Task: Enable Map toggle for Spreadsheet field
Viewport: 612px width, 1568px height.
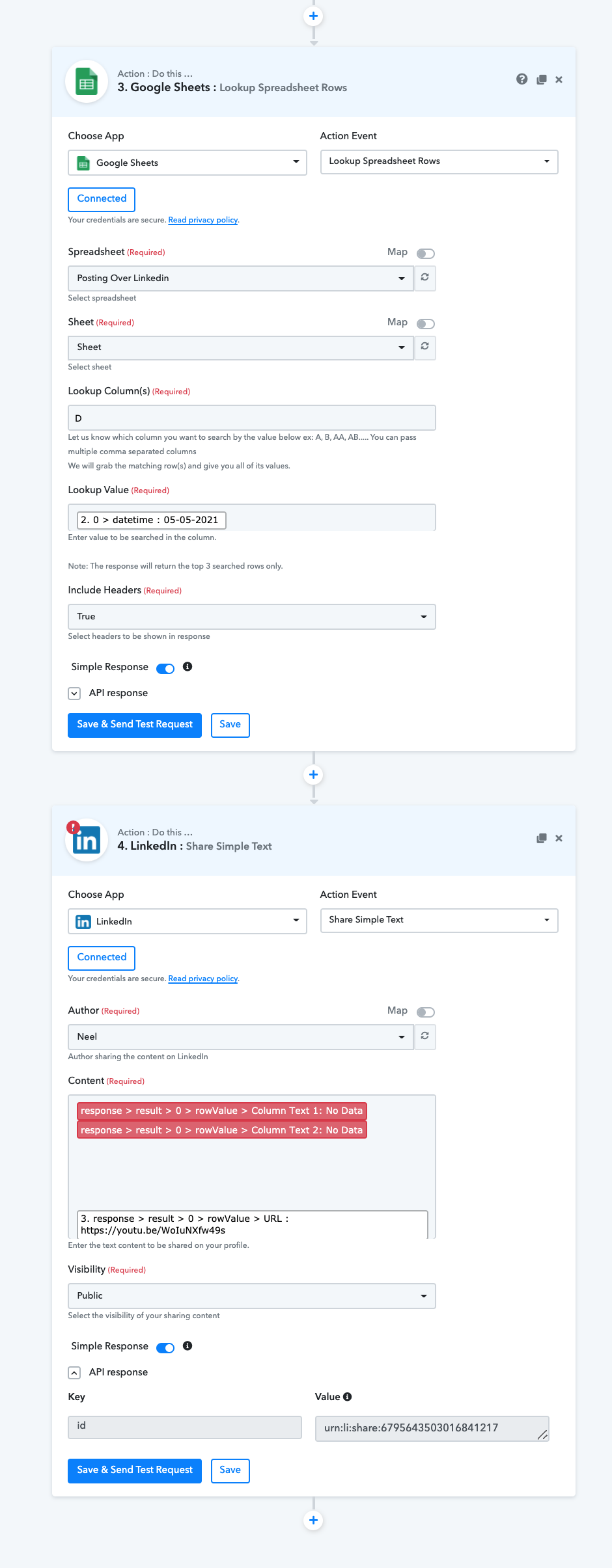Action: tap(426, 253)
